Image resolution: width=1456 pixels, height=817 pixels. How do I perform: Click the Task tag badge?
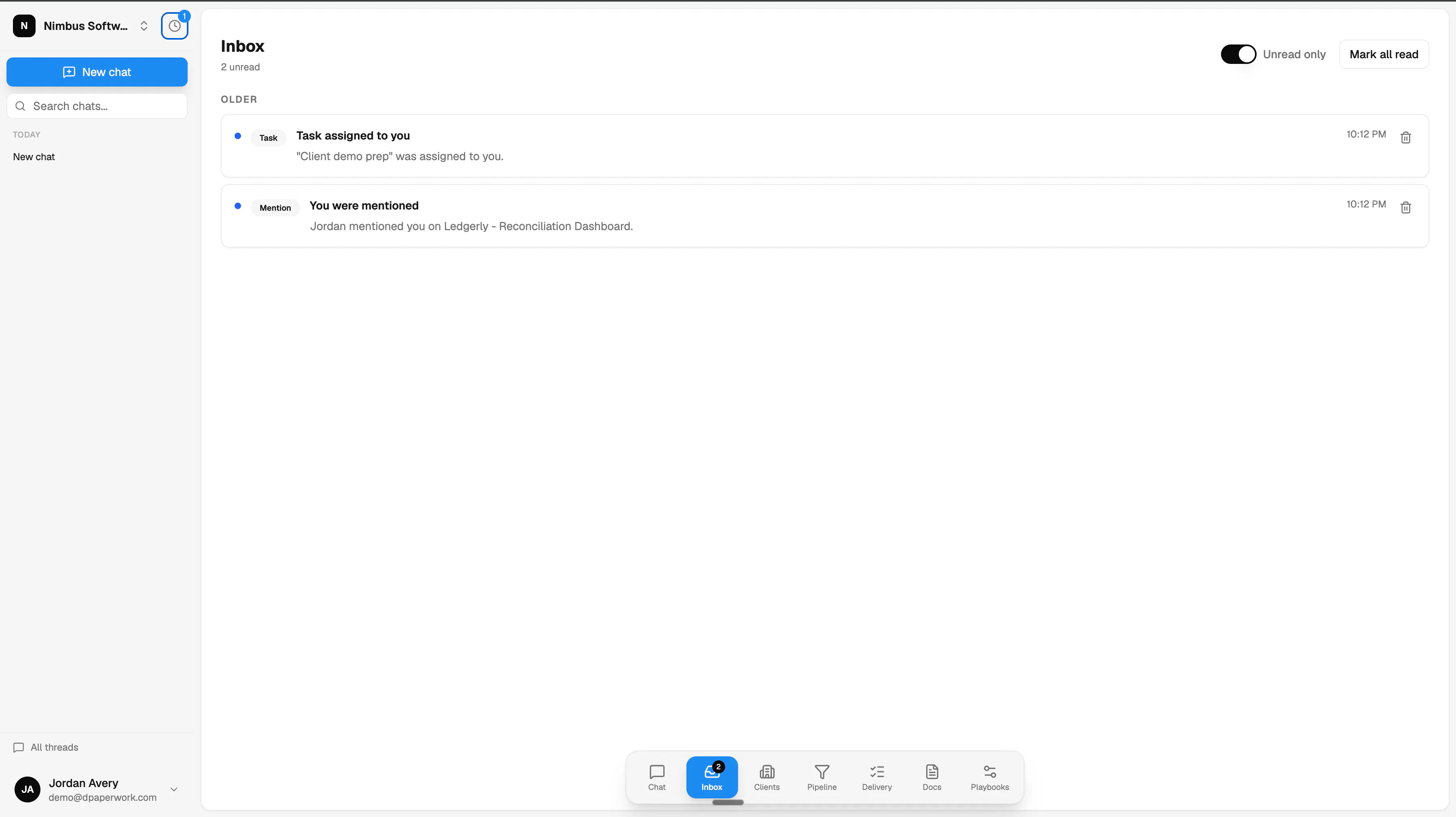(x=269, y=138)
